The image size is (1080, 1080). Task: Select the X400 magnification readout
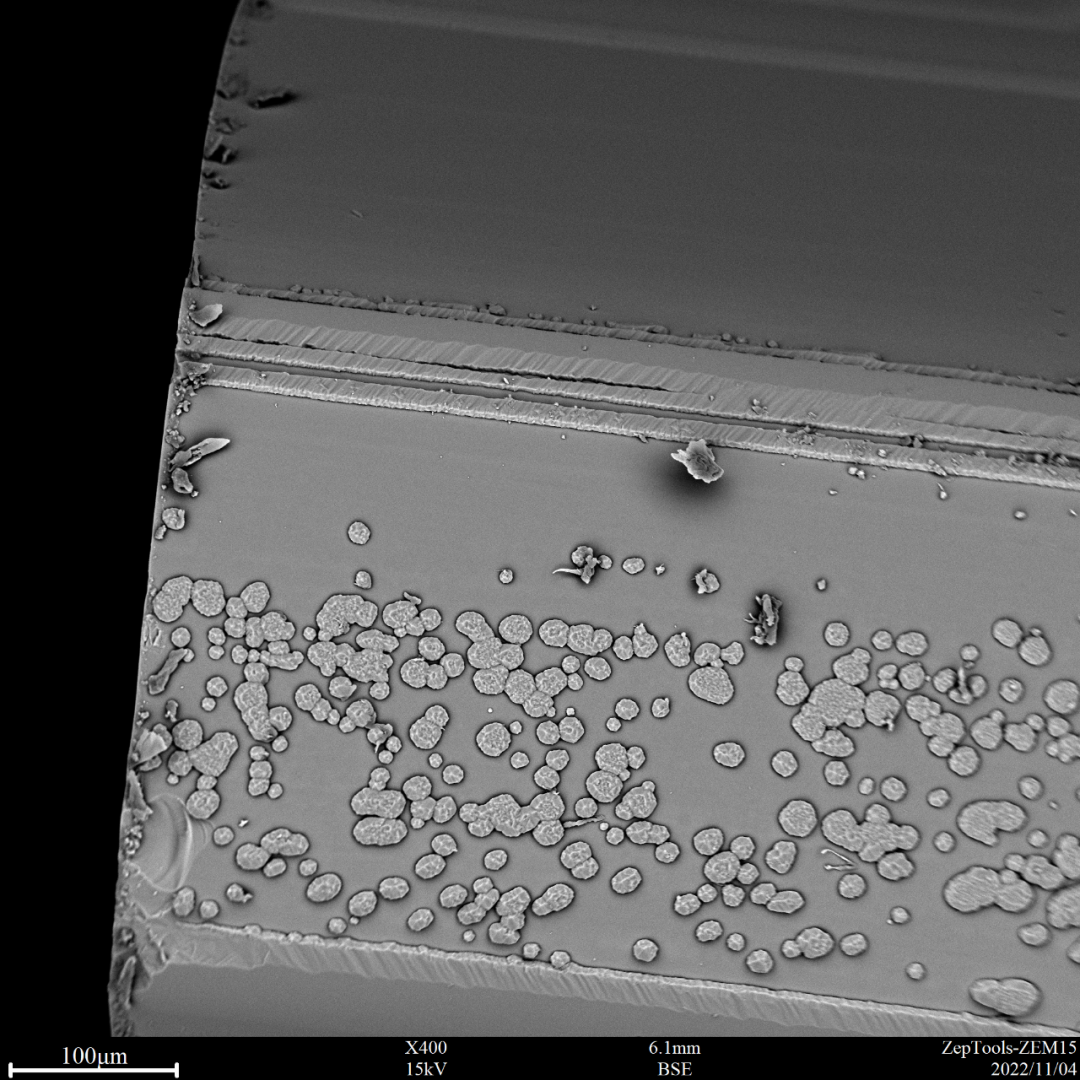[426, 1048]
